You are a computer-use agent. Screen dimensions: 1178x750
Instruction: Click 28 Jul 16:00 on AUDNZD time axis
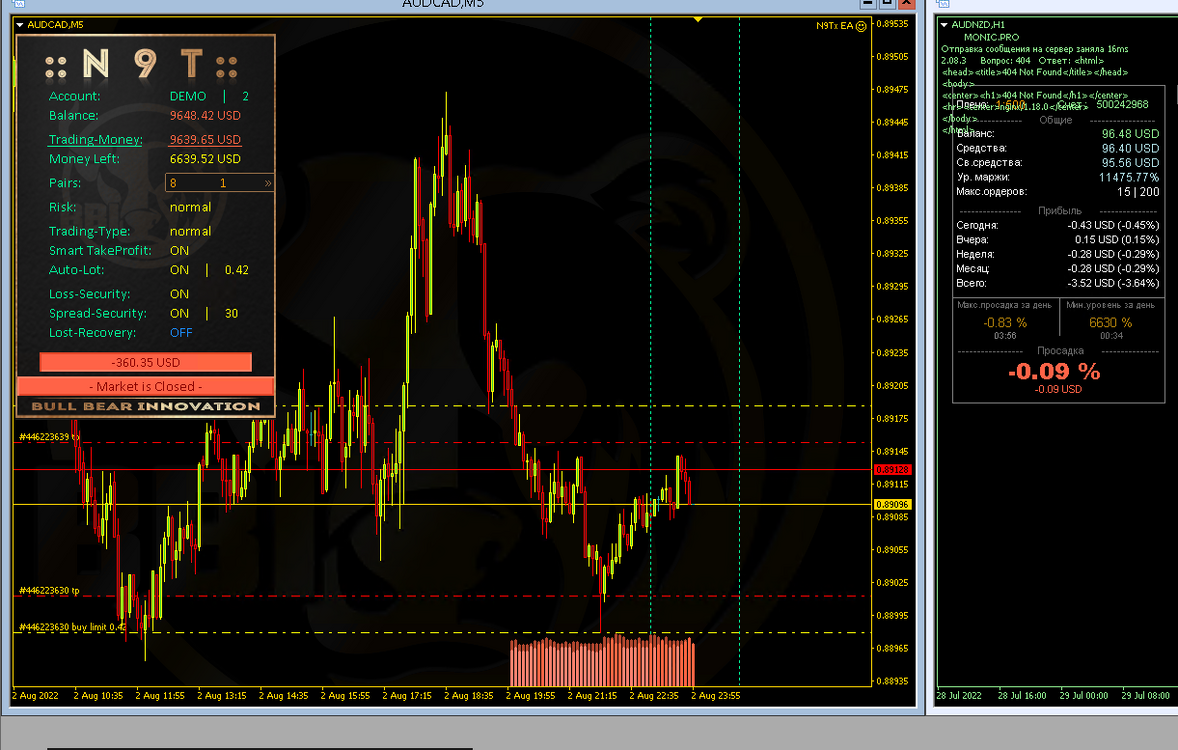pos(1022,696)
